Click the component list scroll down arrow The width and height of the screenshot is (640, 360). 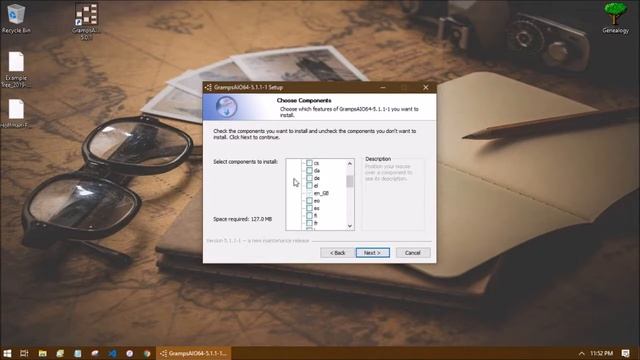click(x=350, y=226)
